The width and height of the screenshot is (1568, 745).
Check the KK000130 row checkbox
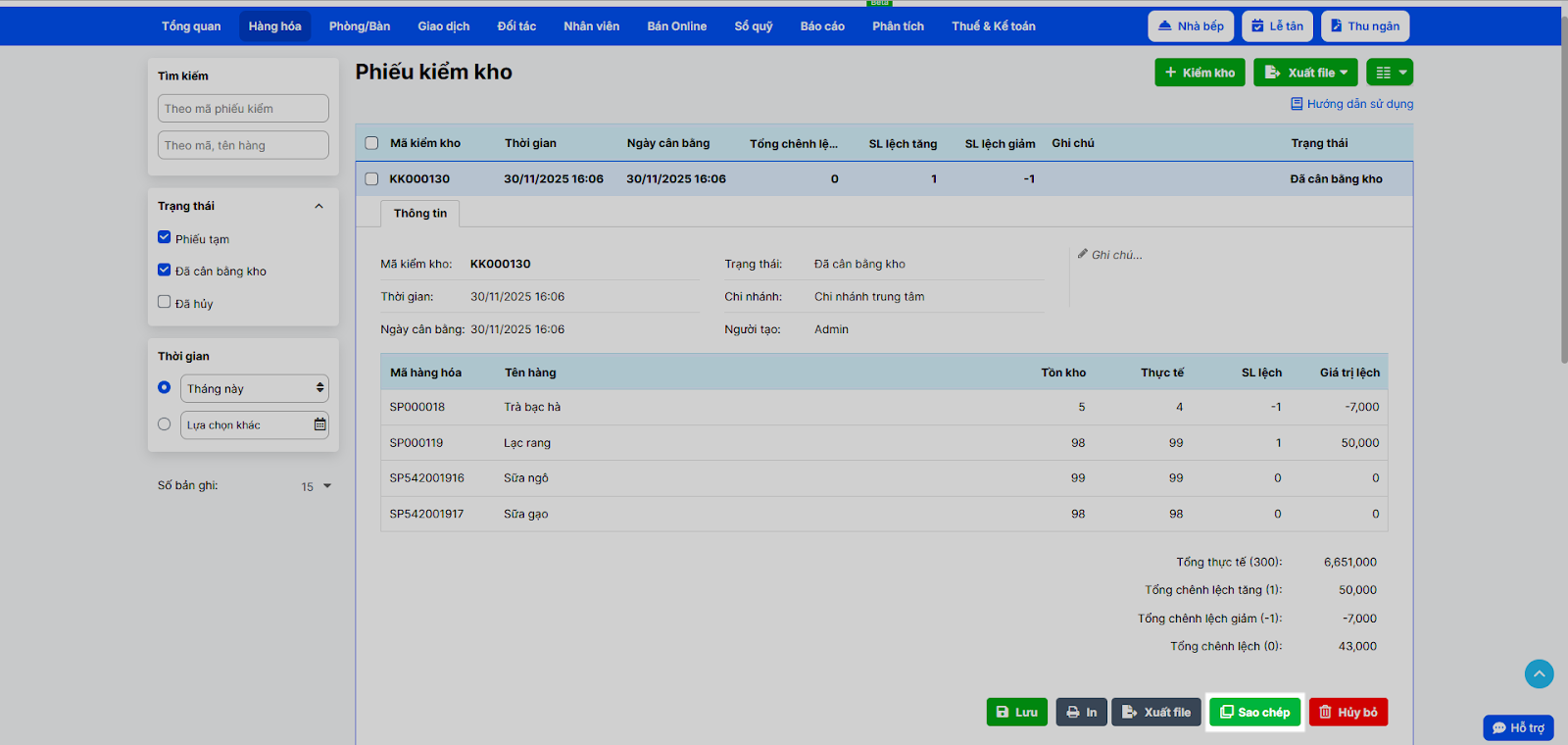coord(371,178)
